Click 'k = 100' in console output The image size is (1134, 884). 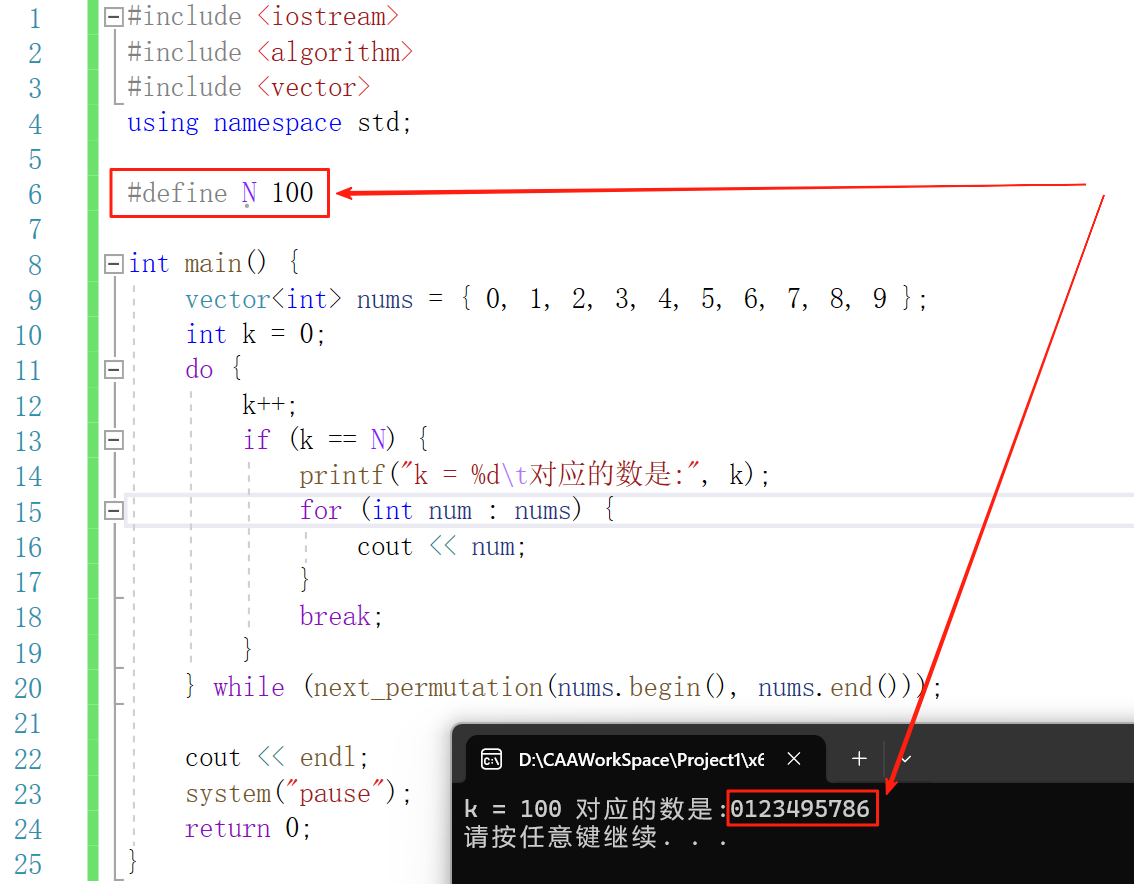513,809
